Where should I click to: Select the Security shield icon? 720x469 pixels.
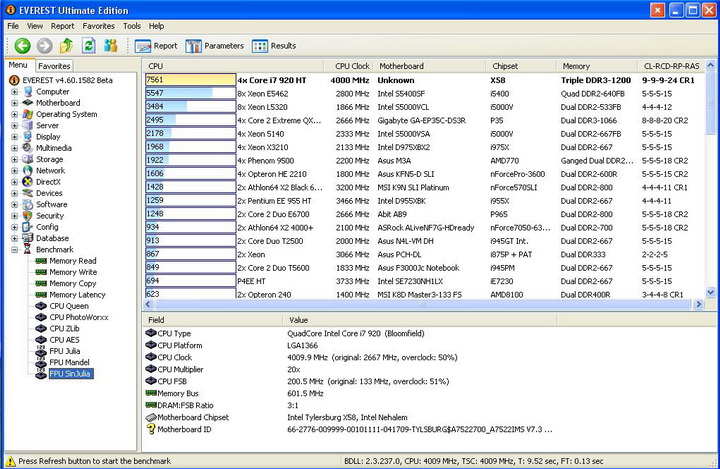point(28,215)
